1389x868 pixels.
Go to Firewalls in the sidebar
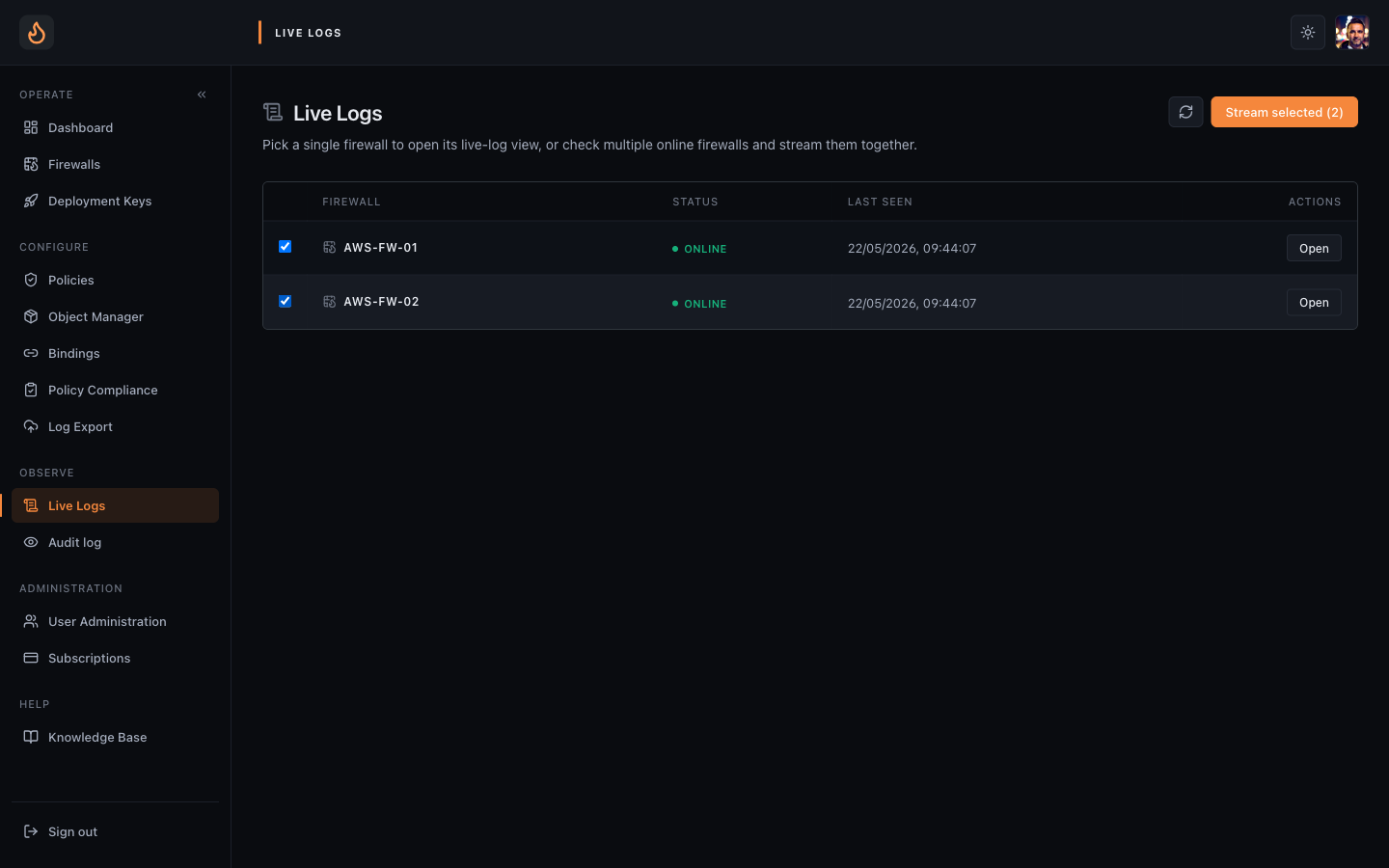coord(115,164)
